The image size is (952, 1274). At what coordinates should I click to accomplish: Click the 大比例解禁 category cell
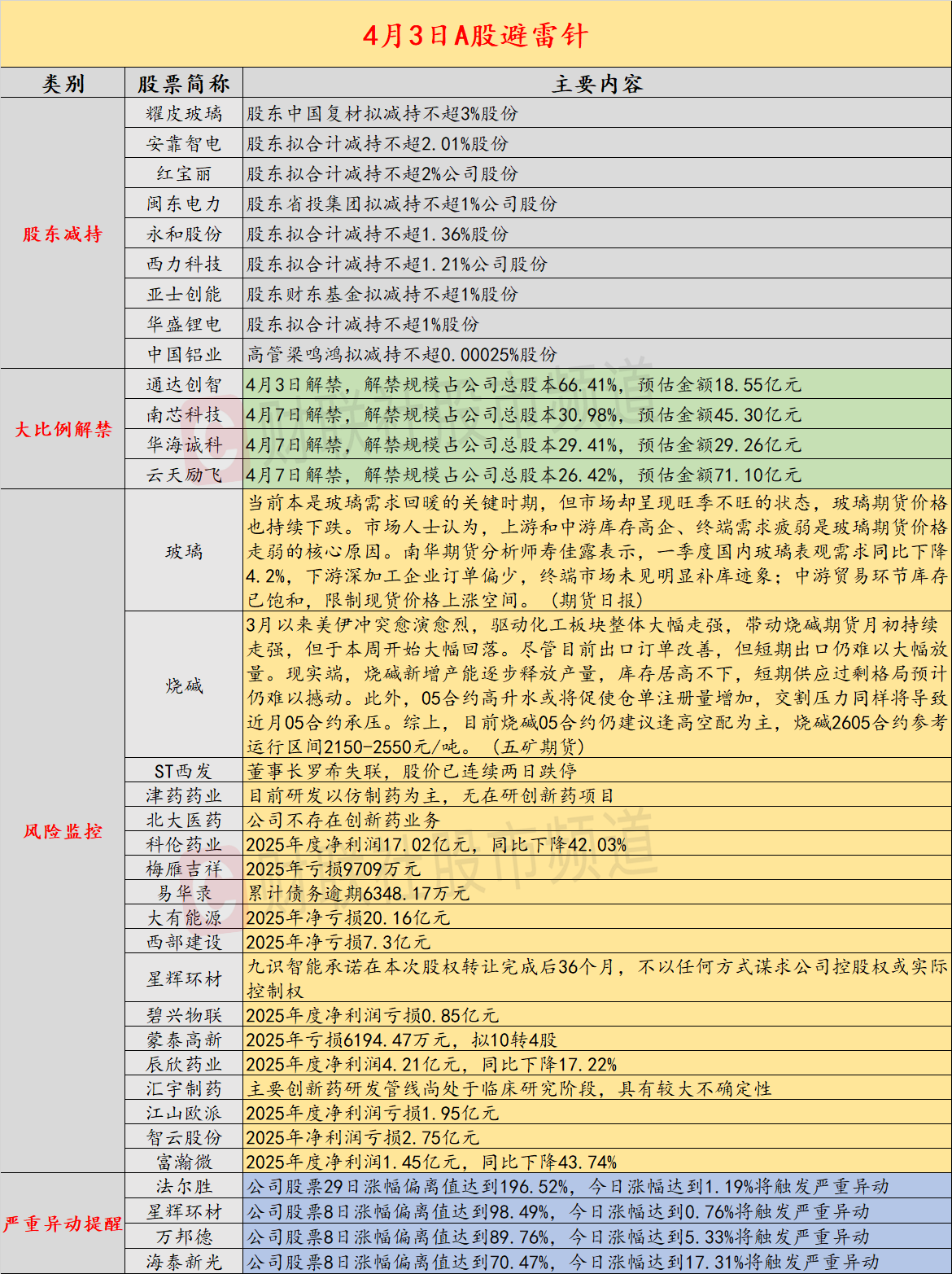(63, 429)
